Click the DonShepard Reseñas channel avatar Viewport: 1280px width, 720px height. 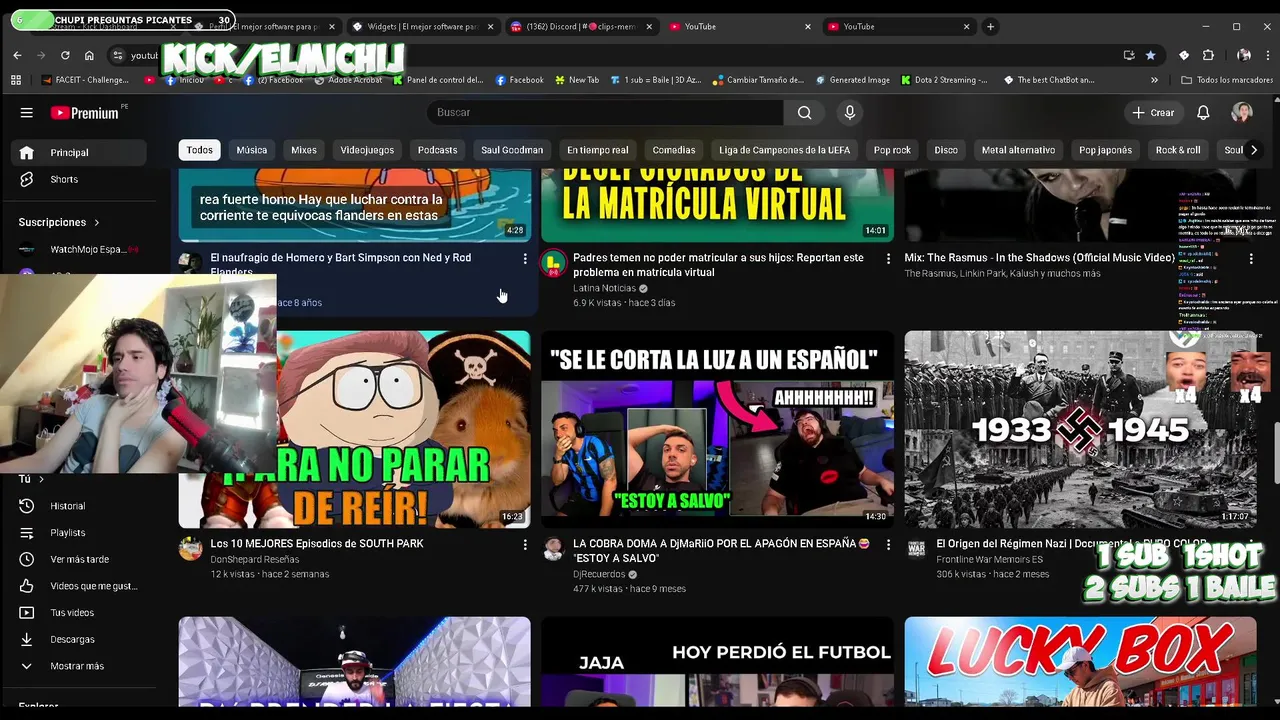pyautogui.click(x=190, y=548)
